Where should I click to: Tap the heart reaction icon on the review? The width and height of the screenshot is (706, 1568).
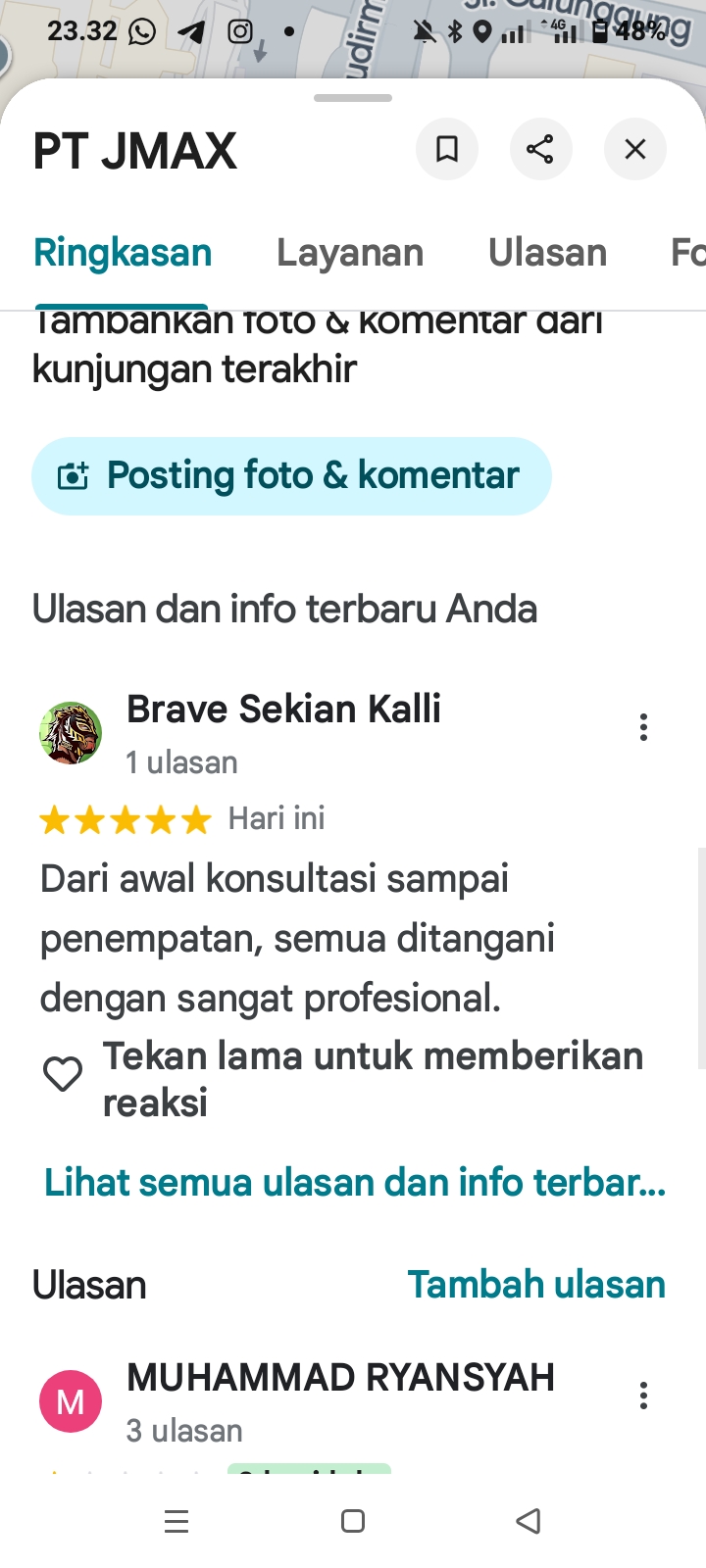(63, 1075)
